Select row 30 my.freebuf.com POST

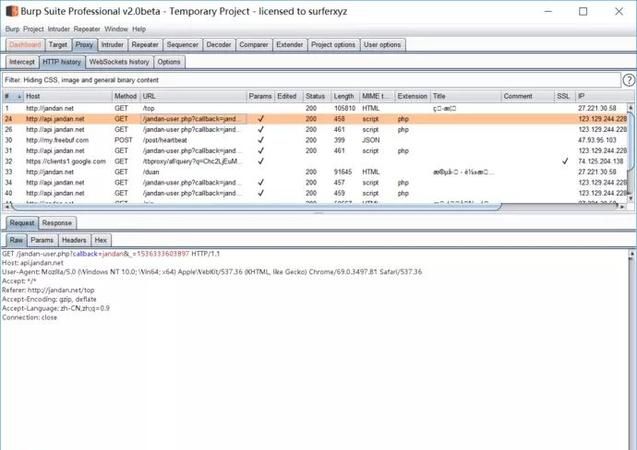tap(315, 140)
